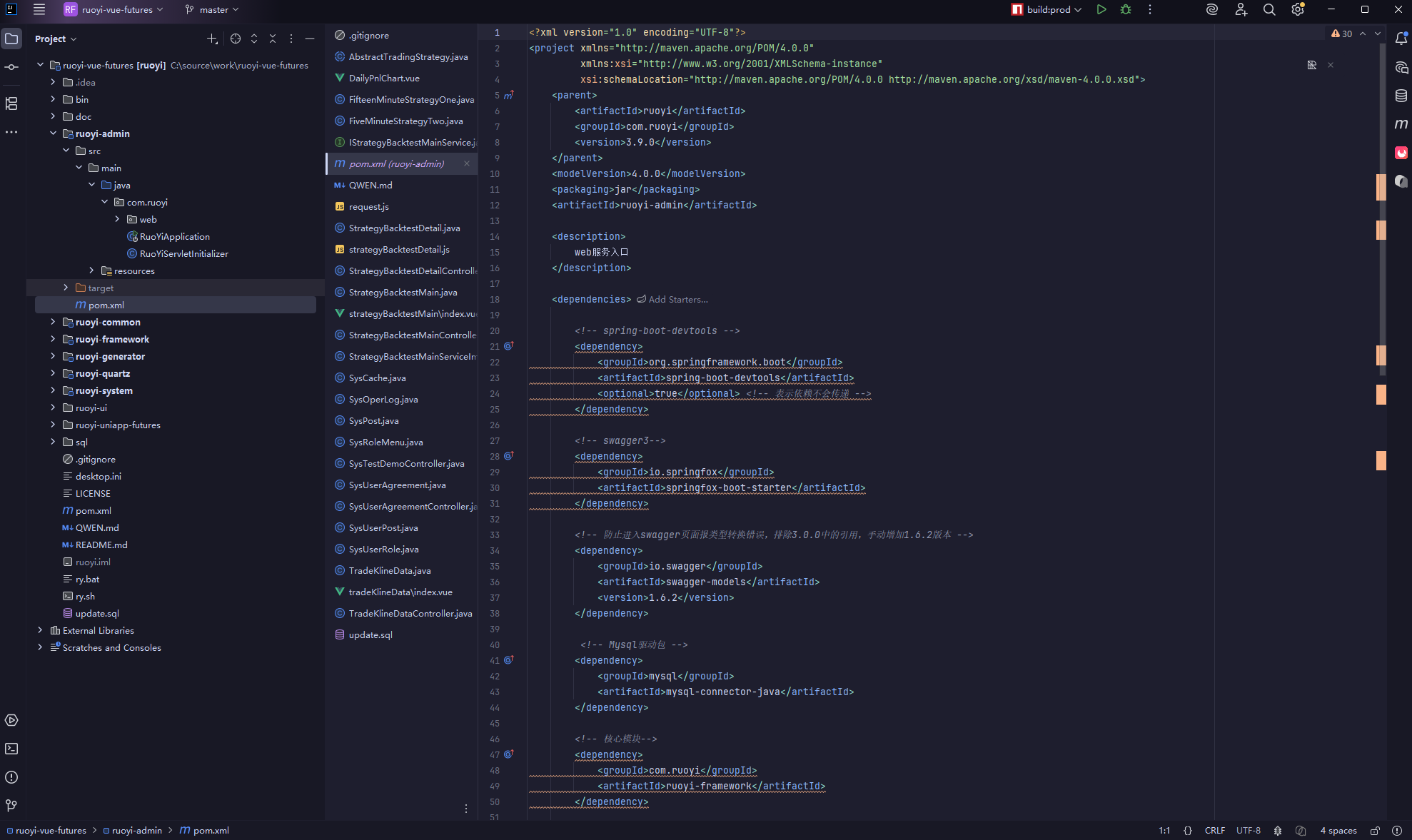Open the Structure tool window
The image size is (1412, 840).
[x=11, y=103]
